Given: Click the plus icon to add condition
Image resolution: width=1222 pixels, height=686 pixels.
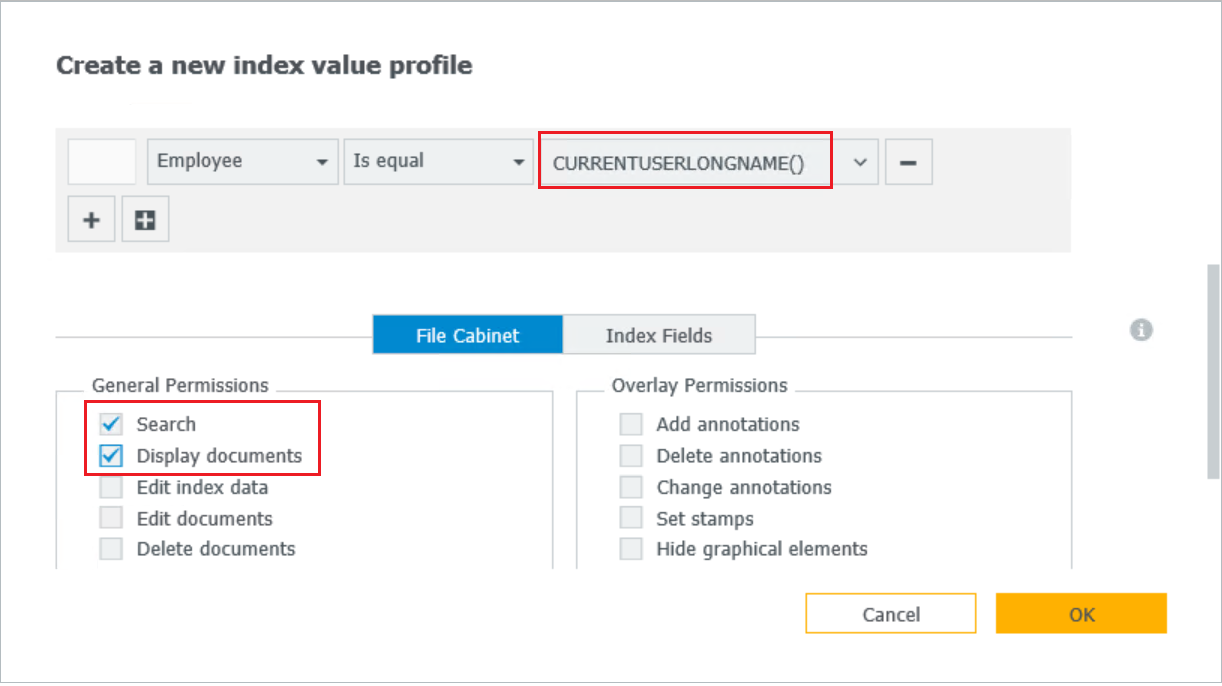Looking at the screenshot, I should point(91,220).
